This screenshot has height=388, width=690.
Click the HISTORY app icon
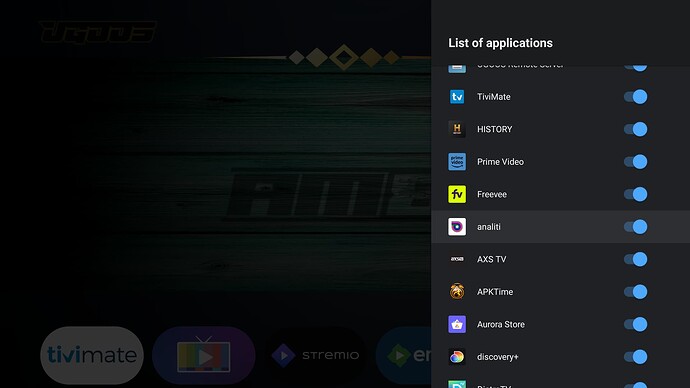[457, 129]
